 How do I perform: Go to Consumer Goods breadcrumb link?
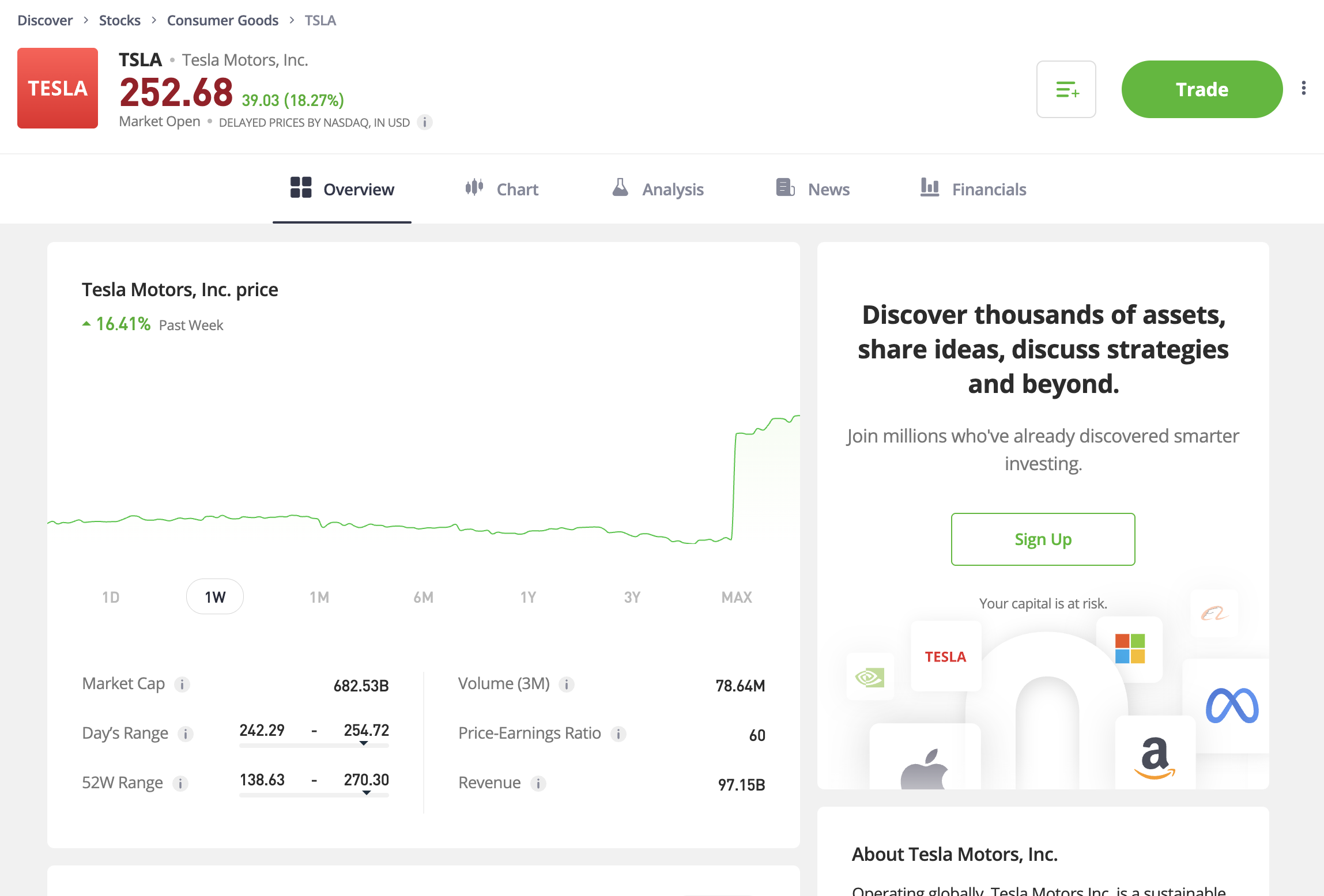point(222,20)
